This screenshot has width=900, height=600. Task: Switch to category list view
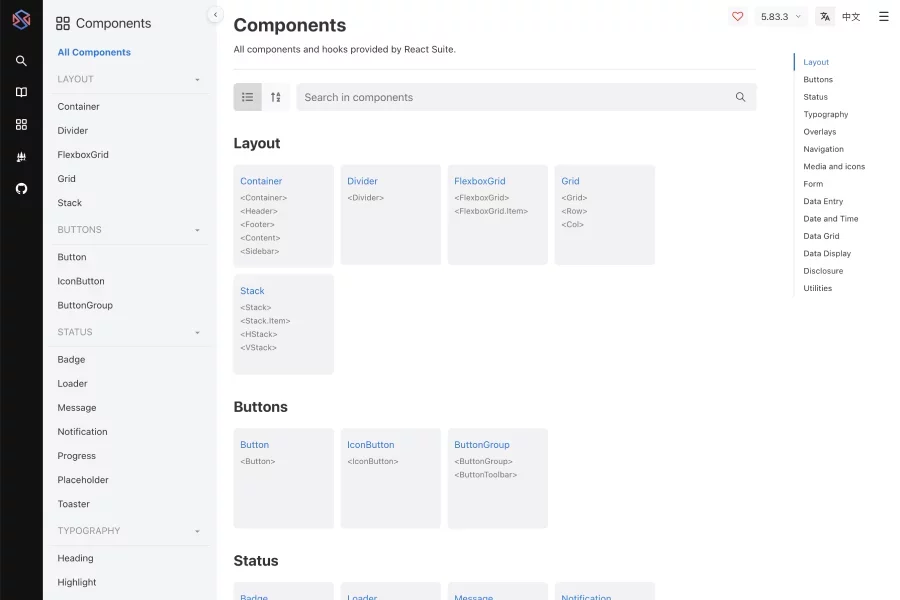248,97
